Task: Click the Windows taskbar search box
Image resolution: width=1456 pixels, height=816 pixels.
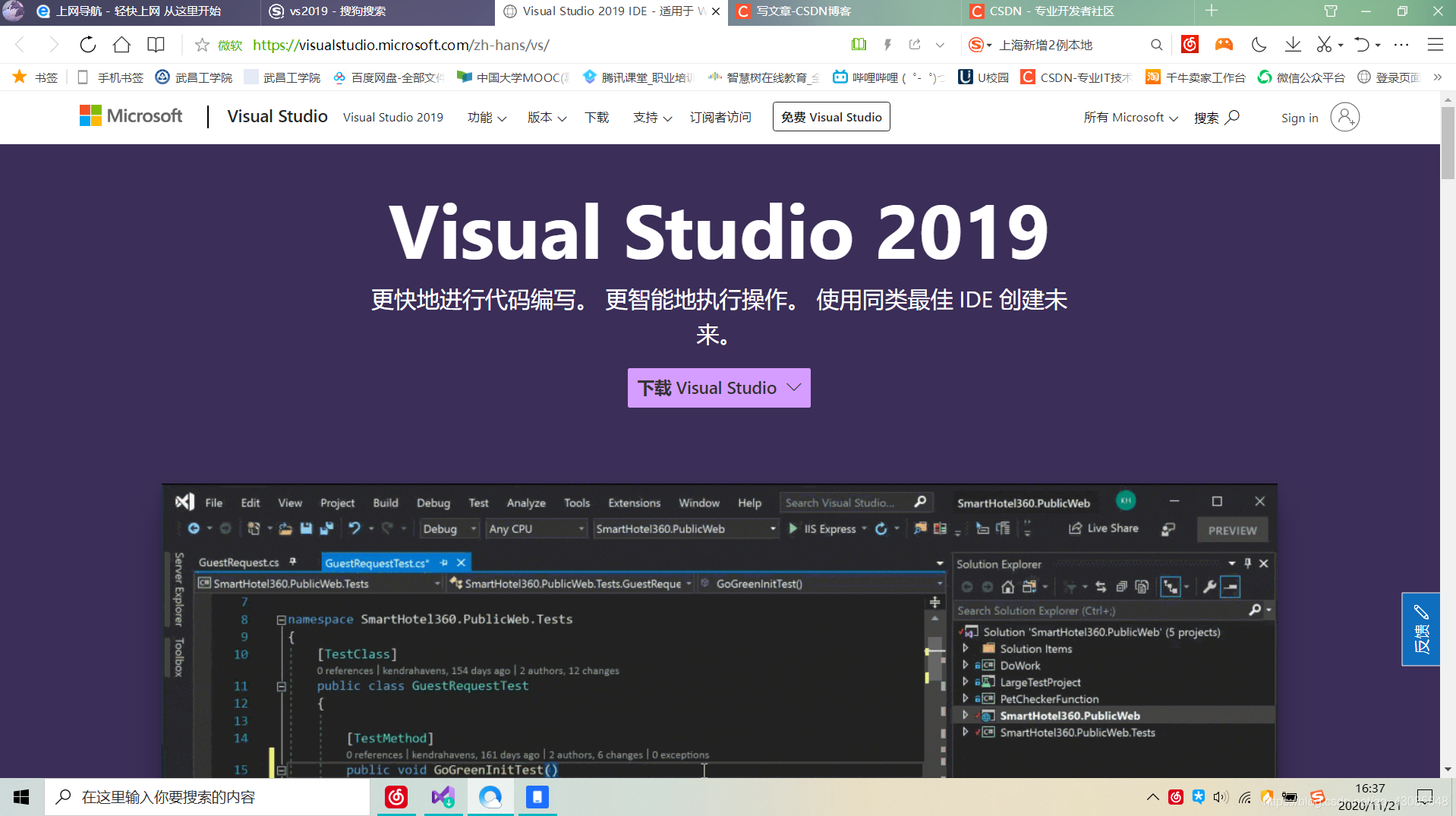Action: pos(206,797)
